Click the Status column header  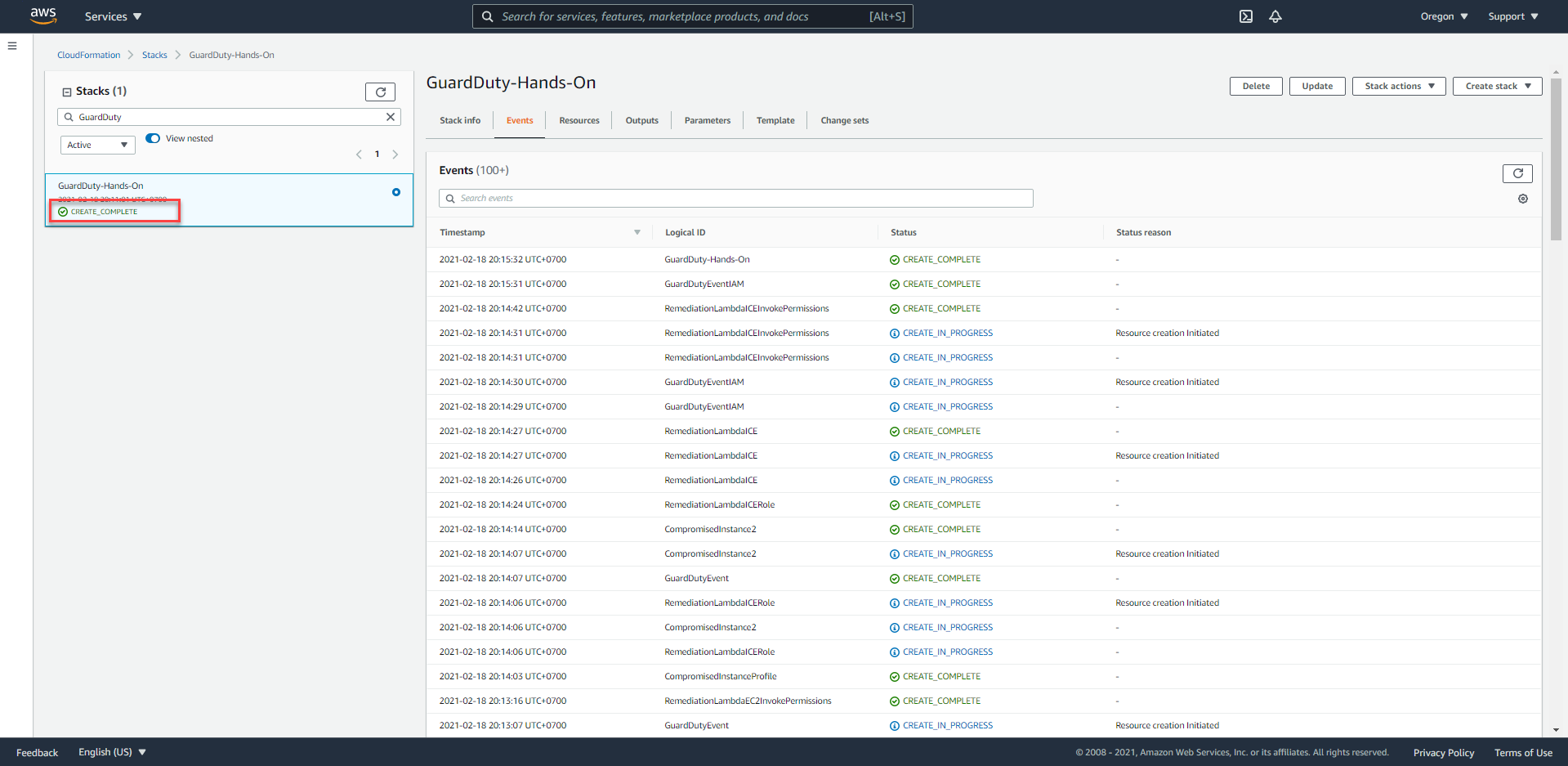[x=903, y=232]
